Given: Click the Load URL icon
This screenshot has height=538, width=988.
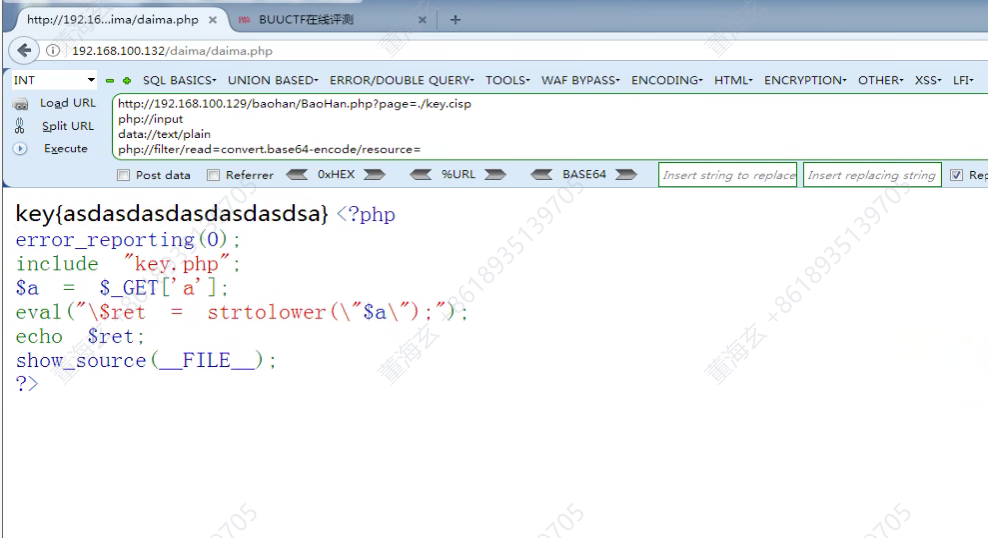Looking at the screenshot, I should click(21, 104).
